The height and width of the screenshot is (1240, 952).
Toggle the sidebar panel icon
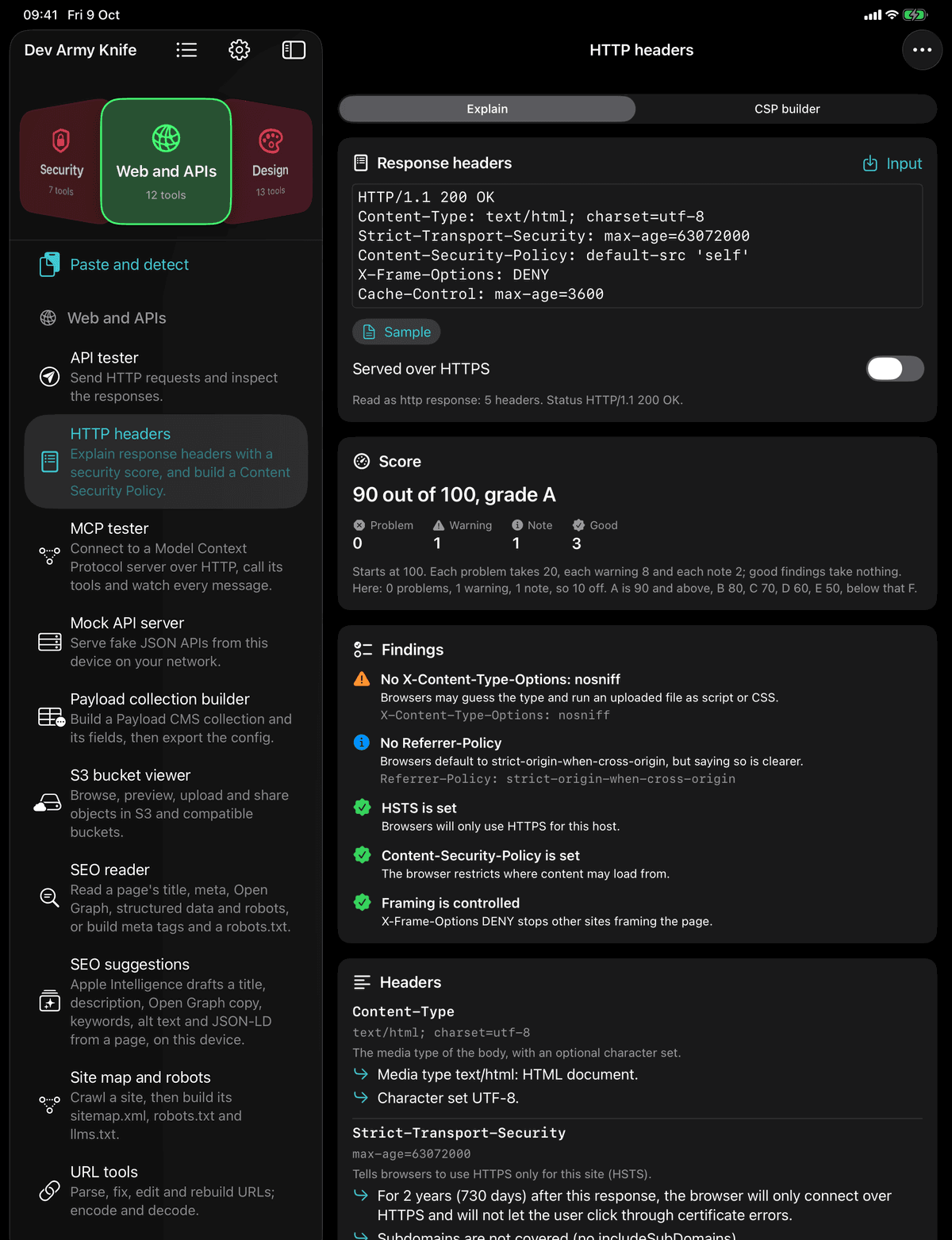(294, 50)
